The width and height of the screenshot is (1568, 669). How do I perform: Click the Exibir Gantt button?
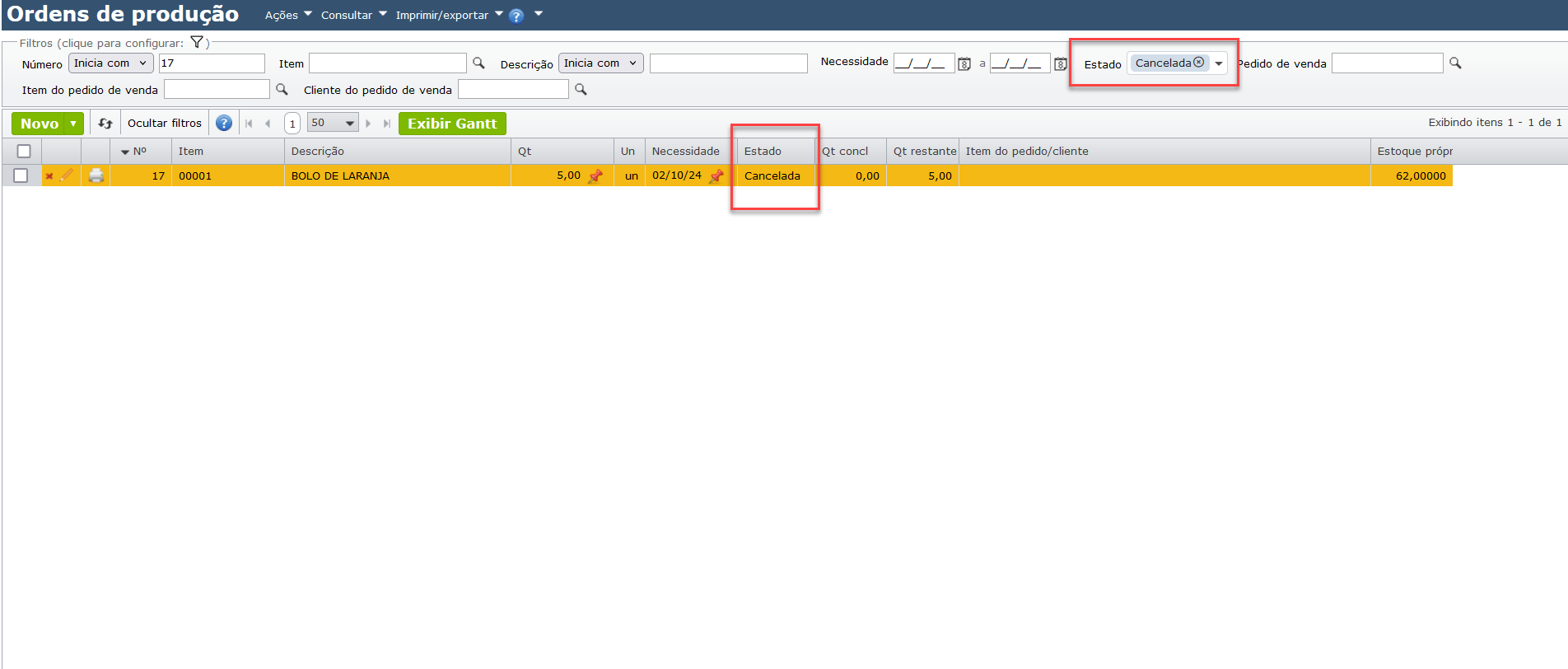[452, 124]
